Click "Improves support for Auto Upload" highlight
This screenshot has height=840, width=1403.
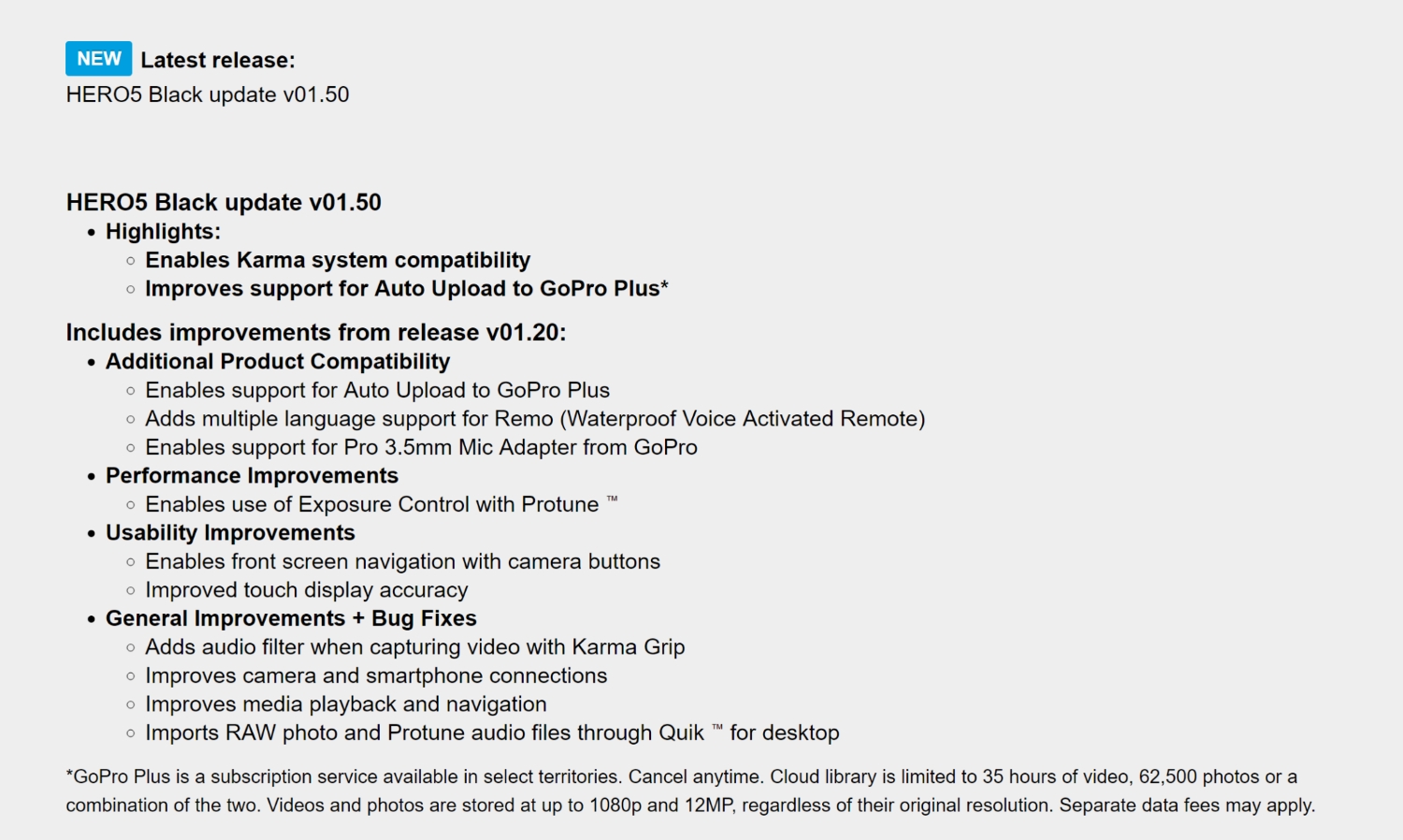(406, 289)
